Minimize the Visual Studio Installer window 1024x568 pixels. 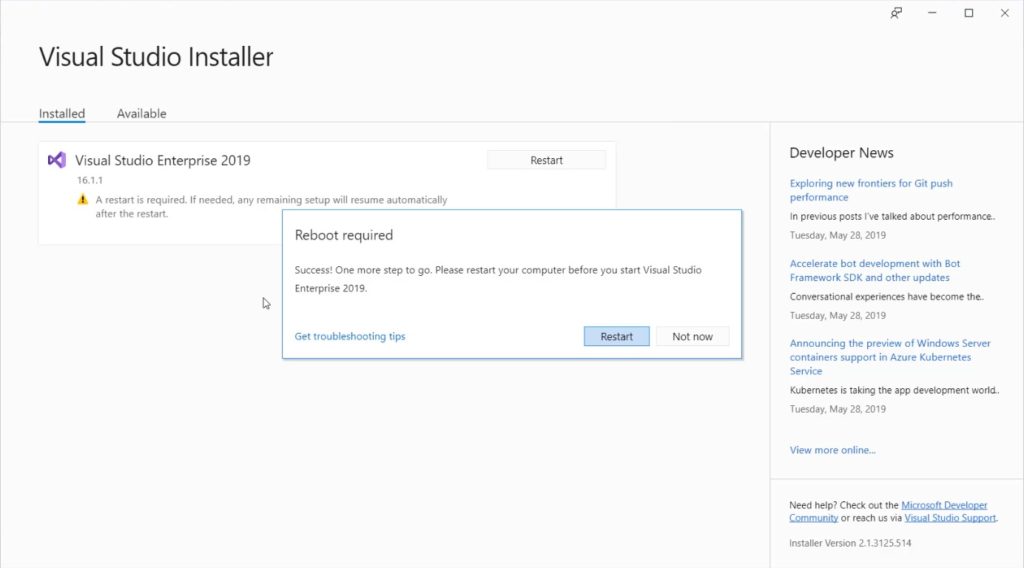[x=932, y=13]
